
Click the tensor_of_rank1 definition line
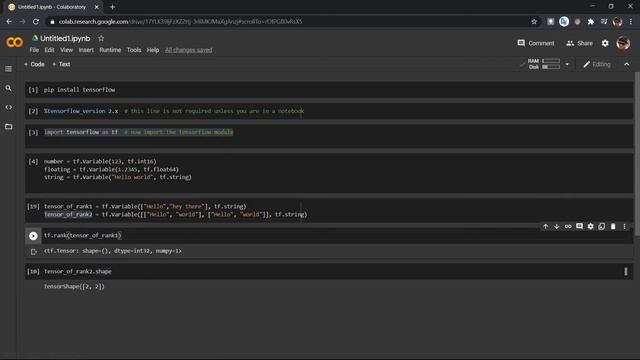145,206
